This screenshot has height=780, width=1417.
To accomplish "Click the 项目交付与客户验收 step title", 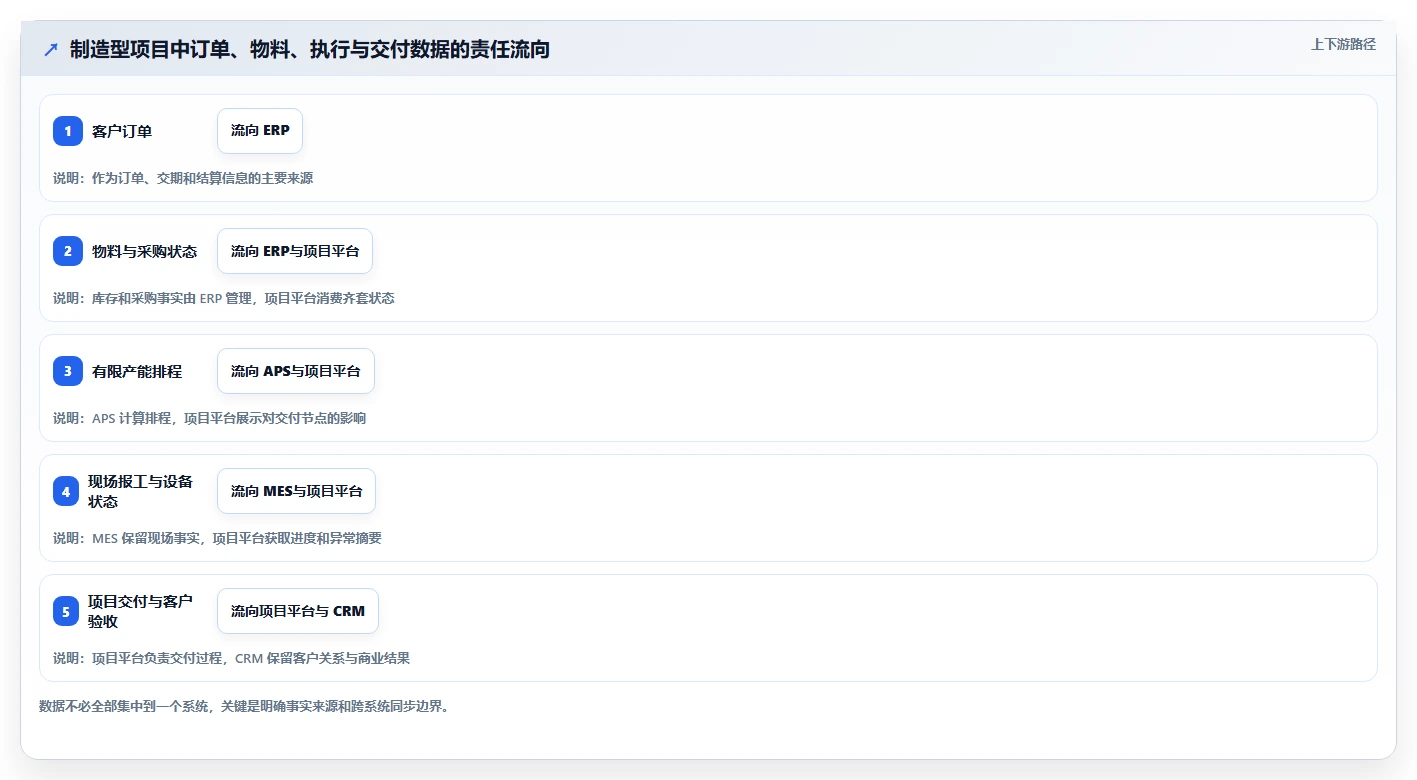I will [x=140, y=611].
